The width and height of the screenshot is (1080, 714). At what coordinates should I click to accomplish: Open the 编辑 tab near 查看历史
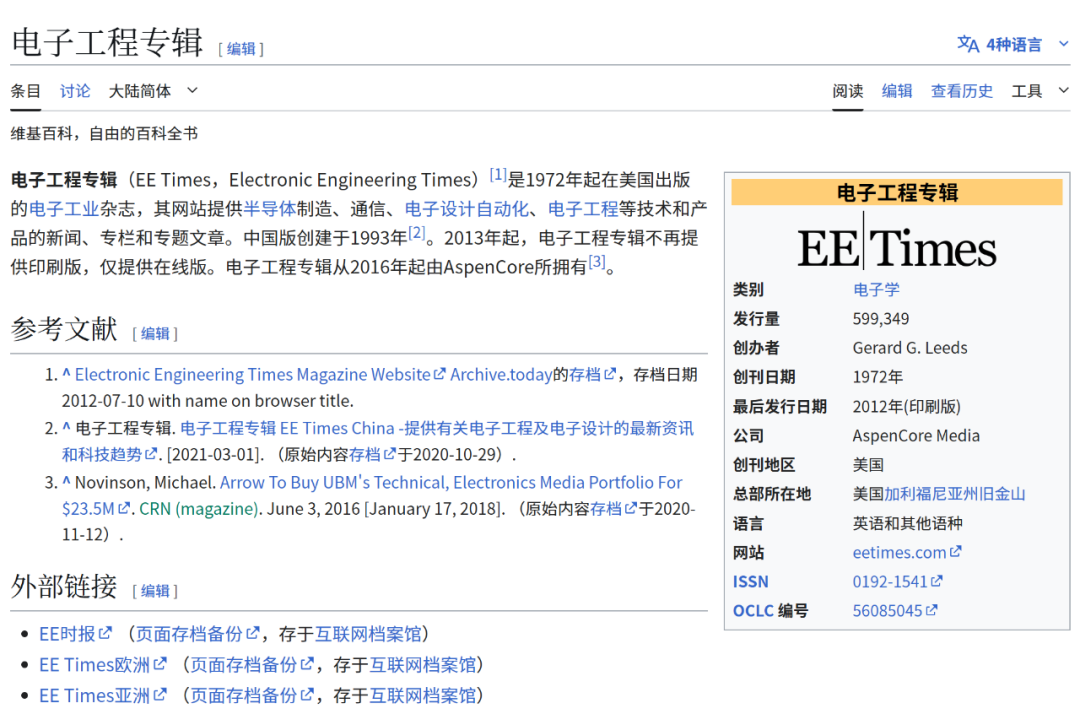897,91
